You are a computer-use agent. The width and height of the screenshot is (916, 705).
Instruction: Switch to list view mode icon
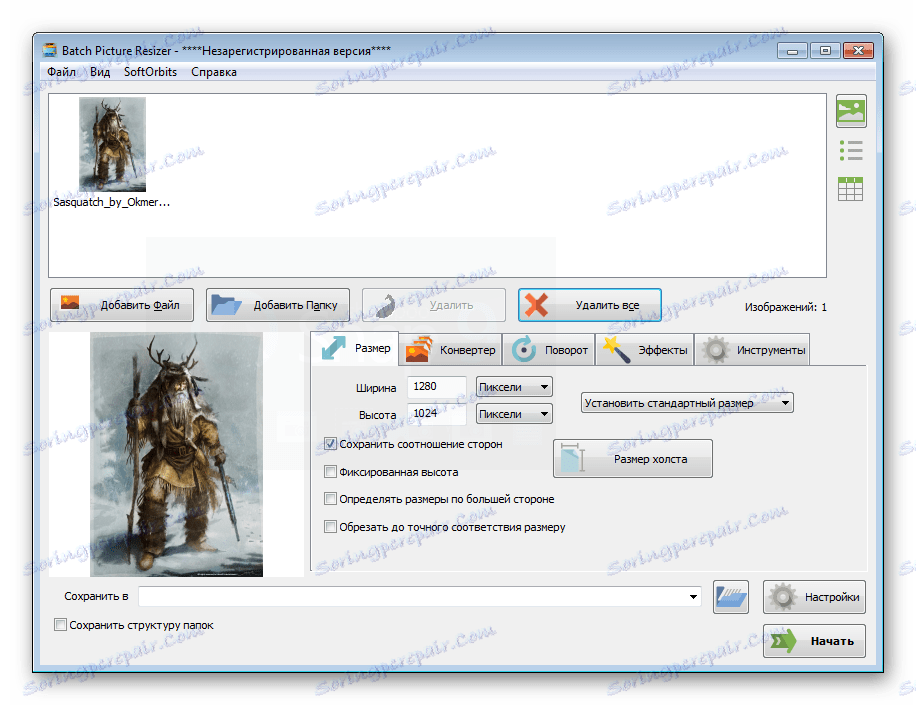851,150
